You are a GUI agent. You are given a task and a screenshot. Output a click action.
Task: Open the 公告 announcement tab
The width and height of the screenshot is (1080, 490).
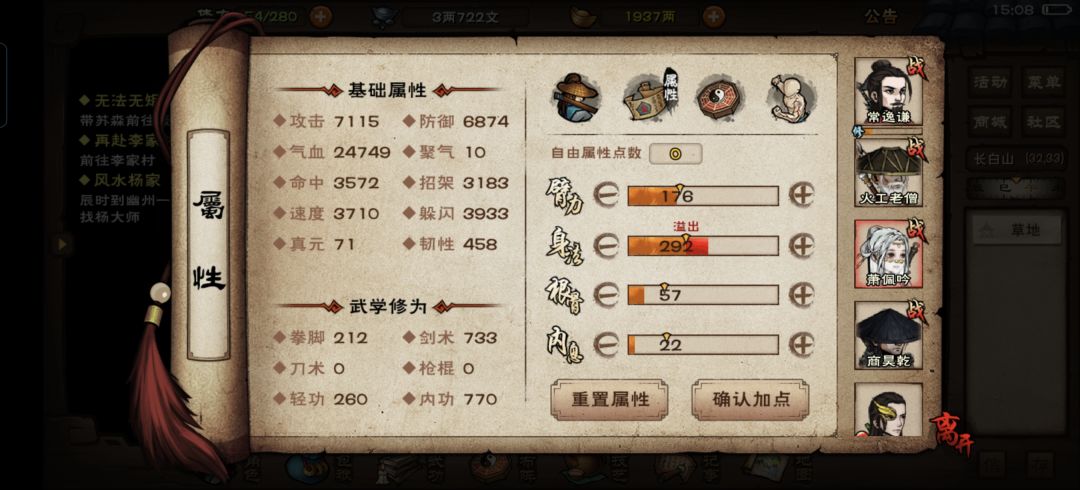click(881, 17)
